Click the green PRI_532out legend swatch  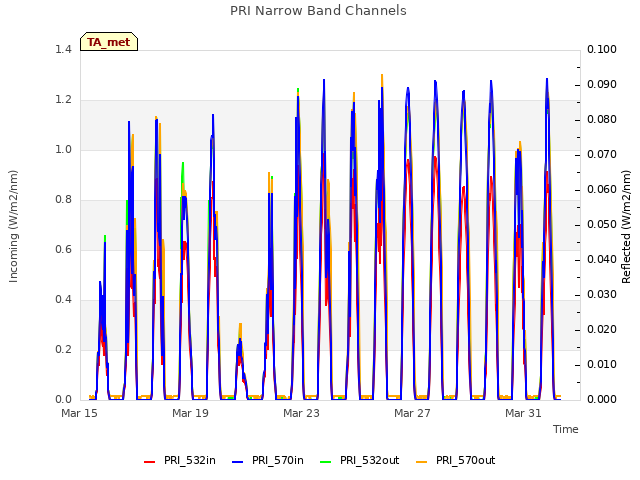point(326,461)
